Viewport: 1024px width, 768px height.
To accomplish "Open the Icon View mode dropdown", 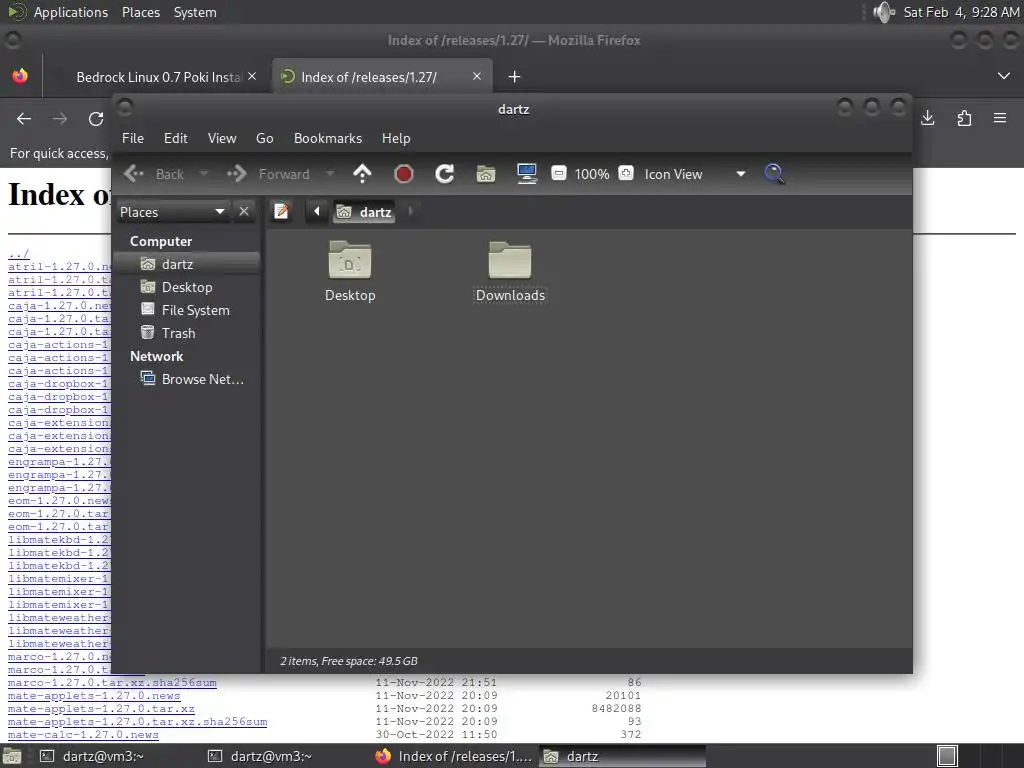I will [x=695, y=174].
